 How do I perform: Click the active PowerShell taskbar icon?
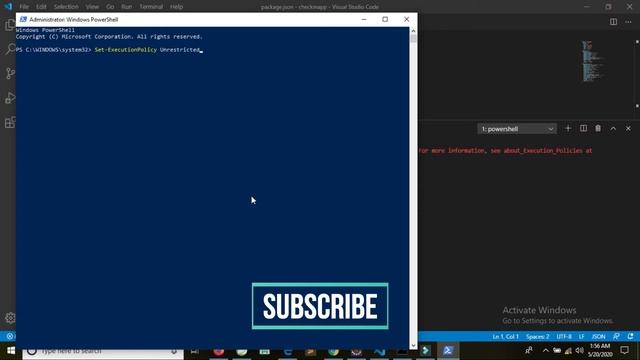pyautogui.click(x=448, y=351)
